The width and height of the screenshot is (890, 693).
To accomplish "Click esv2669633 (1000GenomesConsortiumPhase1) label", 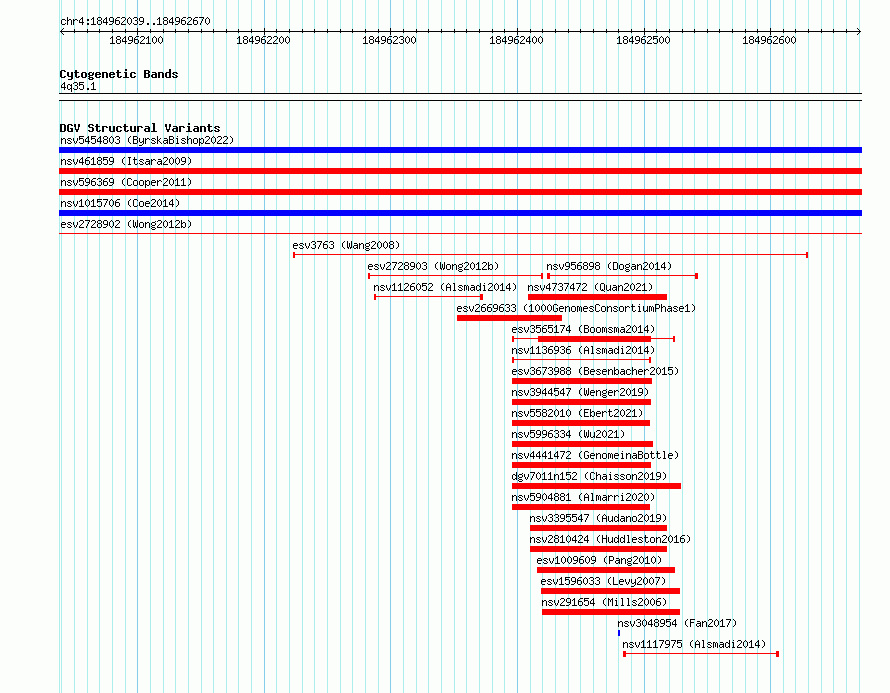I will click(576, 308).
